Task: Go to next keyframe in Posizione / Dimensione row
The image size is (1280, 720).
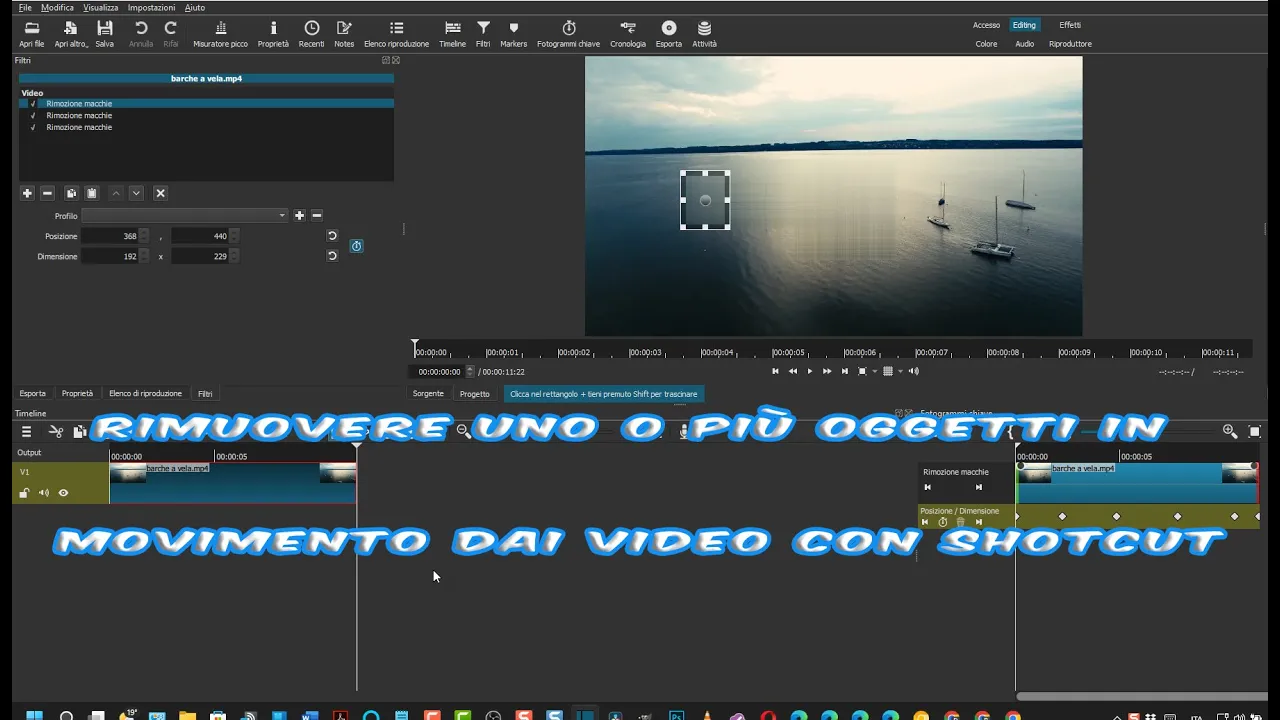Action: click(x=979, y=522)
